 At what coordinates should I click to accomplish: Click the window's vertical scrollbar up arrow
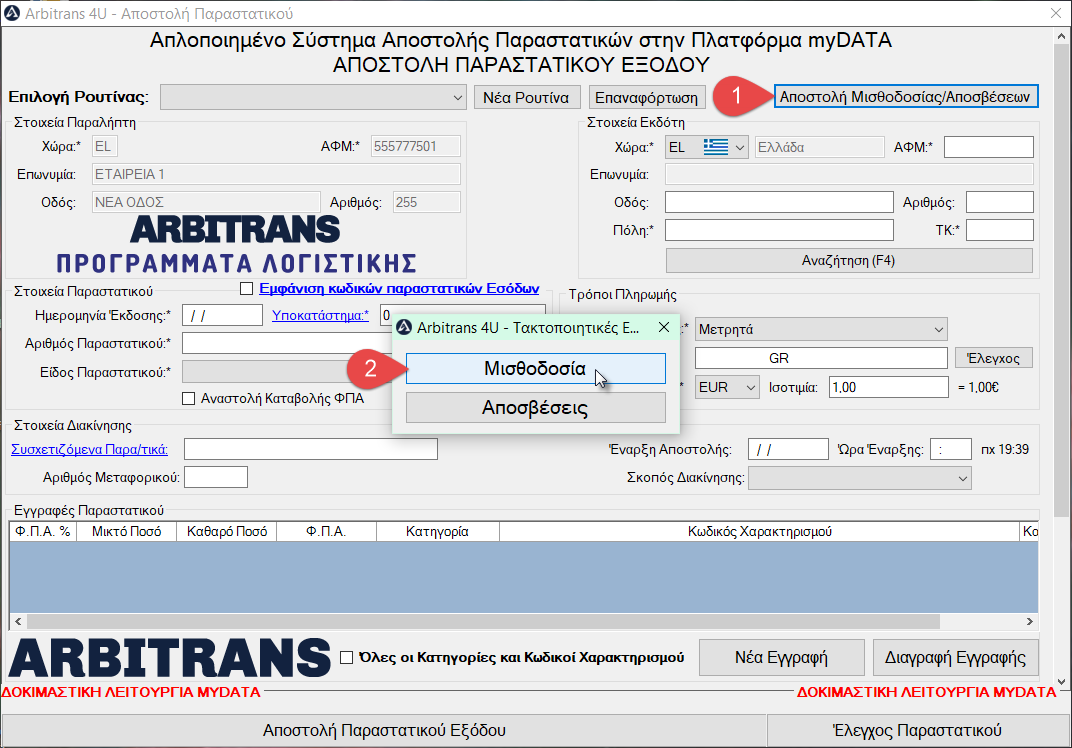1061,35
